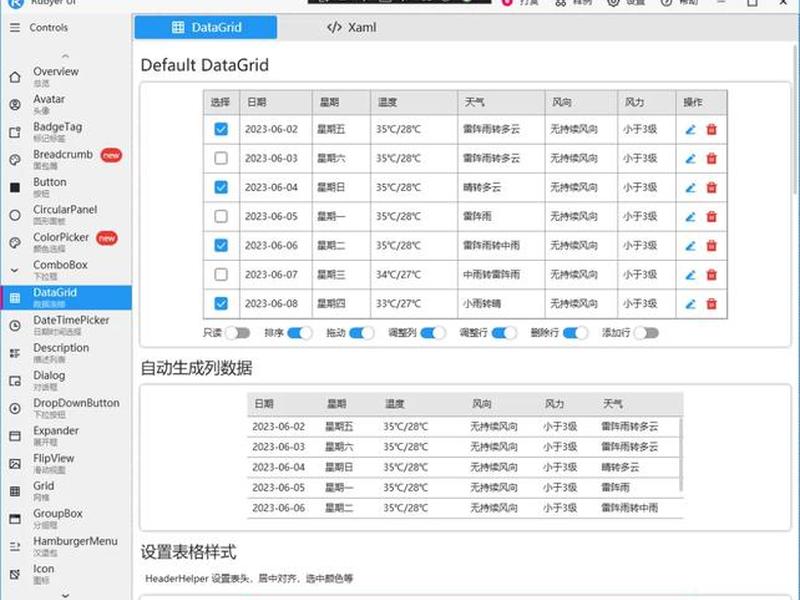Screen dimensions: 800x600
Task: Delete the 2023-06-05 row
Action: pyautogui.click(x=711, y=217)
